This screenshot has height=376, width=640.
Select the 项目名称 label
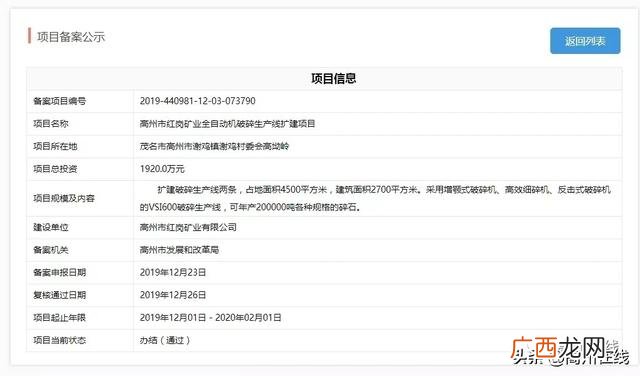(51, 124)
